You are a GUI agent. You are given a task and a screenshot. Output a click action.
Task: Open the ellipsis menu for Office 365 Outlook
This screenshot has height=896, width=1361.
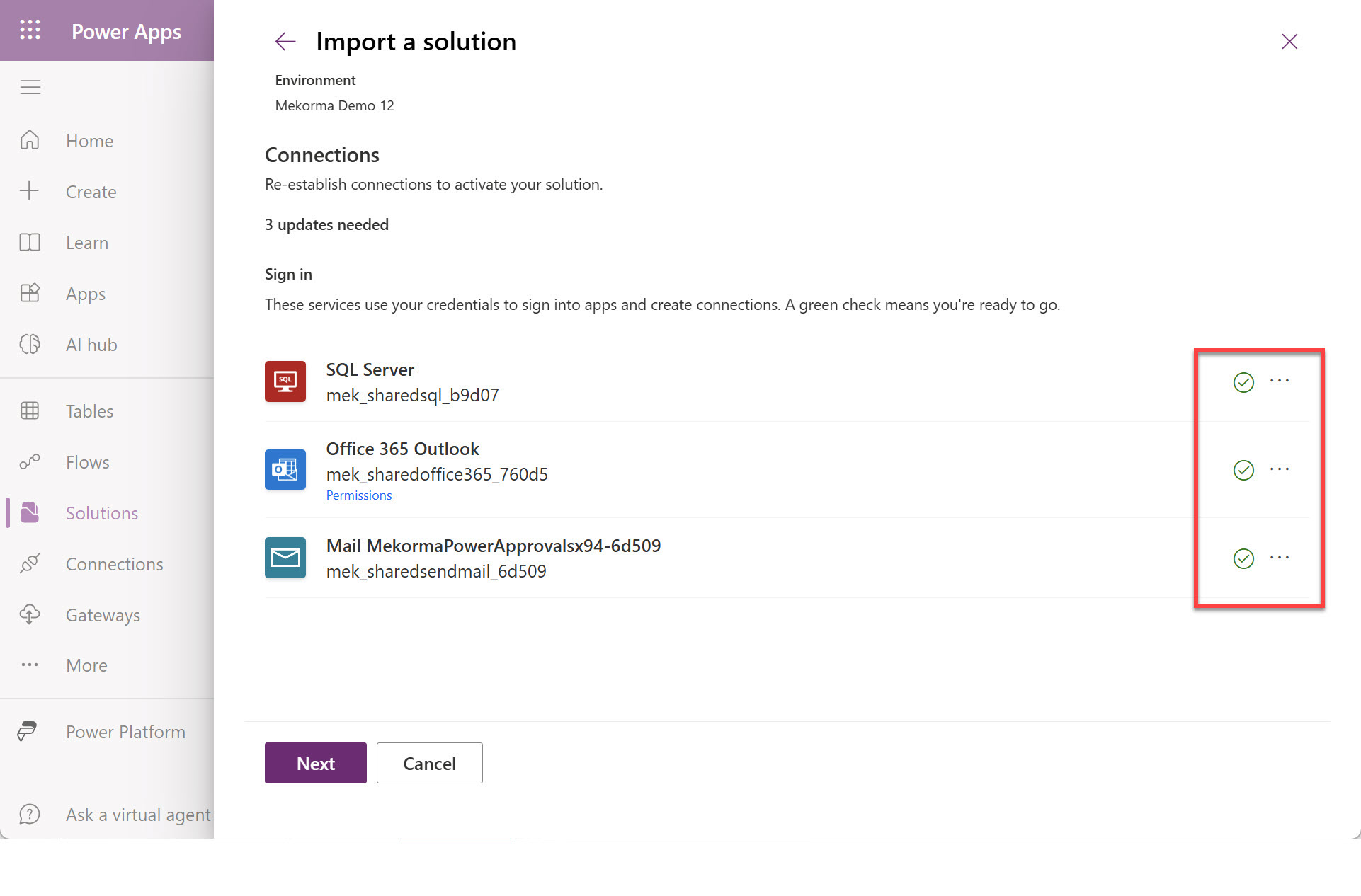1280,469
